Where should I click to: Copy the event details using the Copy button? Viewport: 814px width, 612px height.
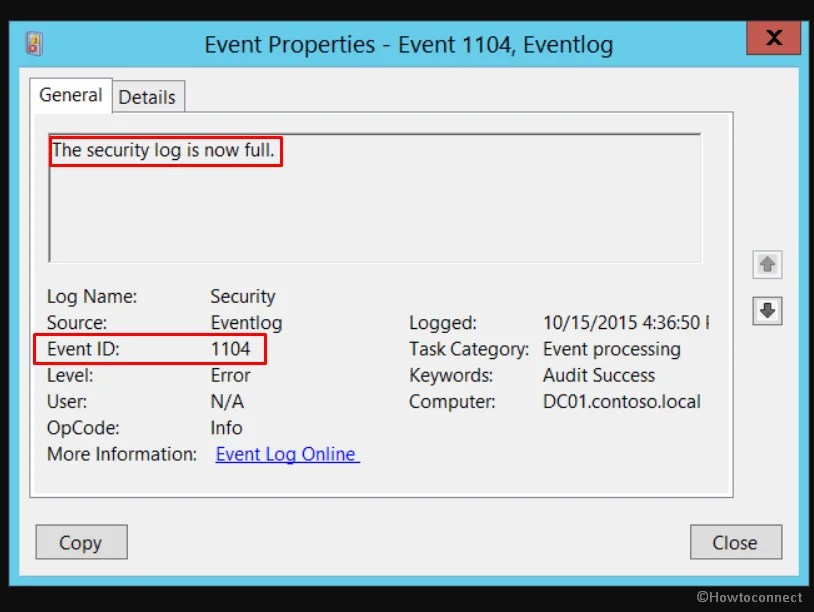[80, 542]
